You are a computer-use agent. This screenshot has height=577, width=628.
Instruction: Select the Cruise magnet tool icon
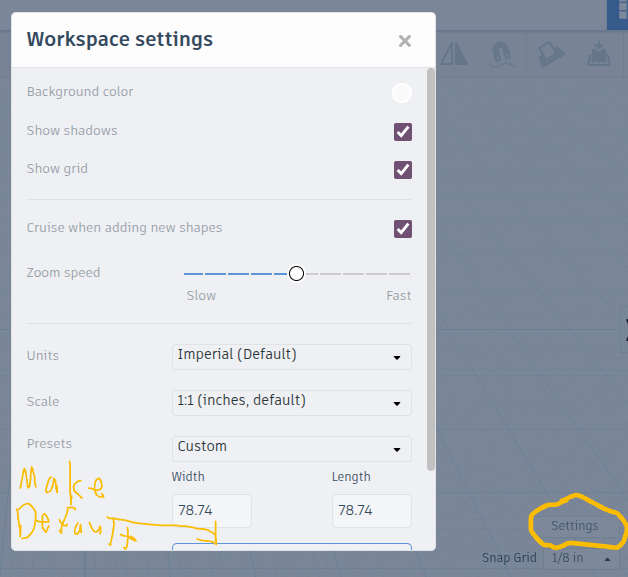pyautogui.click(x=501, y=54)
